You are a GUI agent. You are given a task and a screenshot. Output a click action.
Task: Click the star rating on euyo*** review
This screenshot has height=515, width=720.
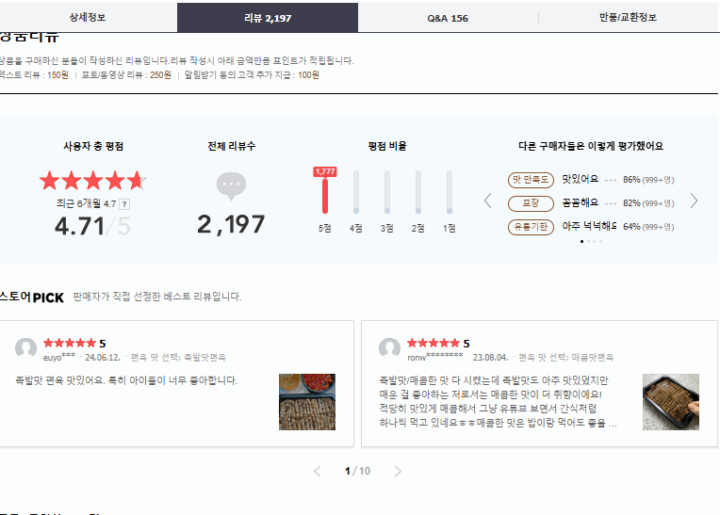click(69, 343)
